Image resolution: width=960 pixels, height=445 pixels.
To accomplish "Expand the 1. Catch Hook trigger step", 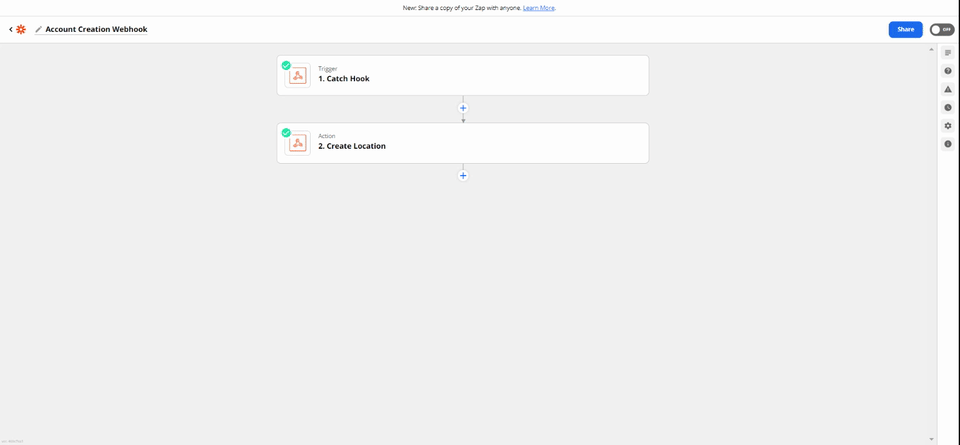I will tap(463, 75).
